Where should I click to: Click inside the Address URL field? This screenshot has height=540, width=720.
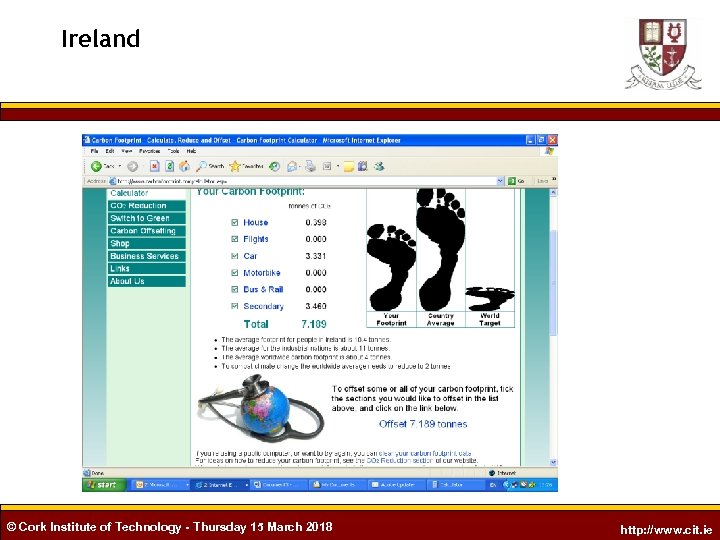306,181
